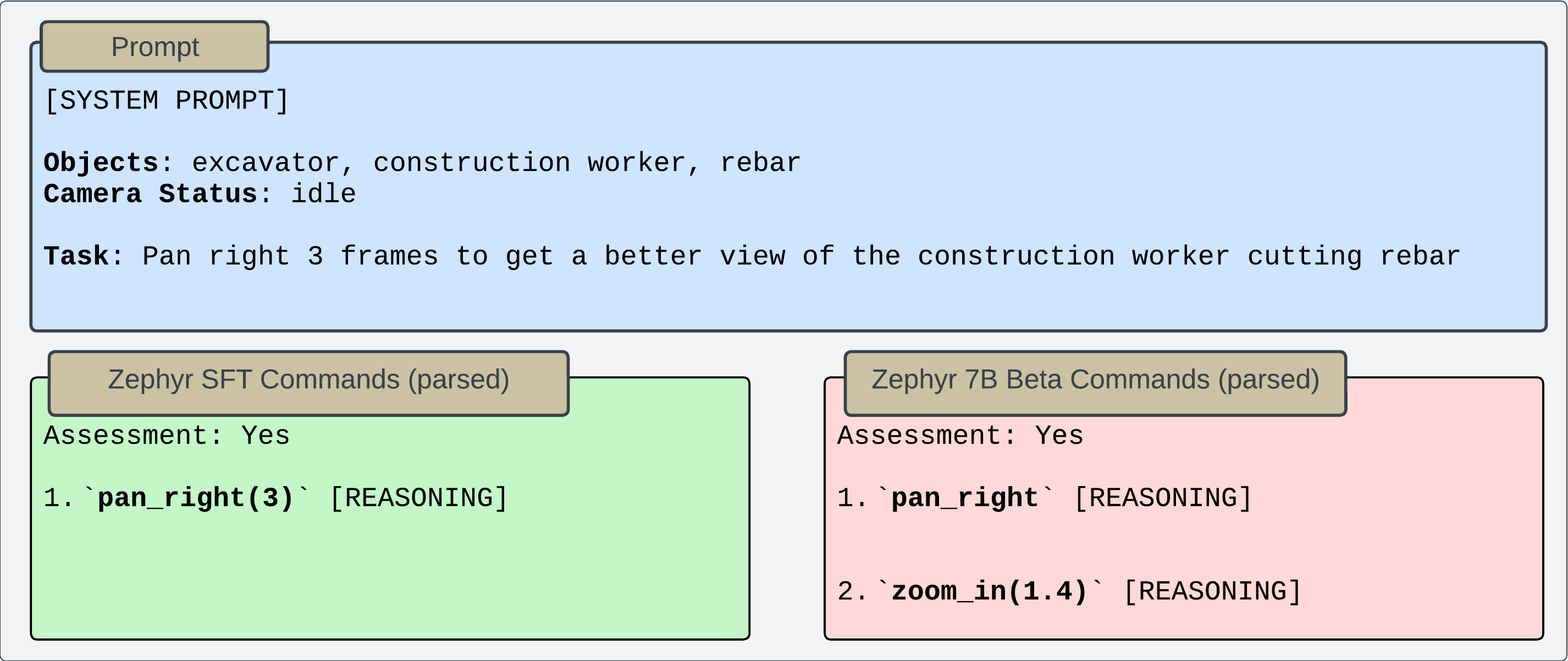The height and width of the screenshot is (661, 1568).
Task: Click the bold Task label
Action: click(x=76, y=256)
